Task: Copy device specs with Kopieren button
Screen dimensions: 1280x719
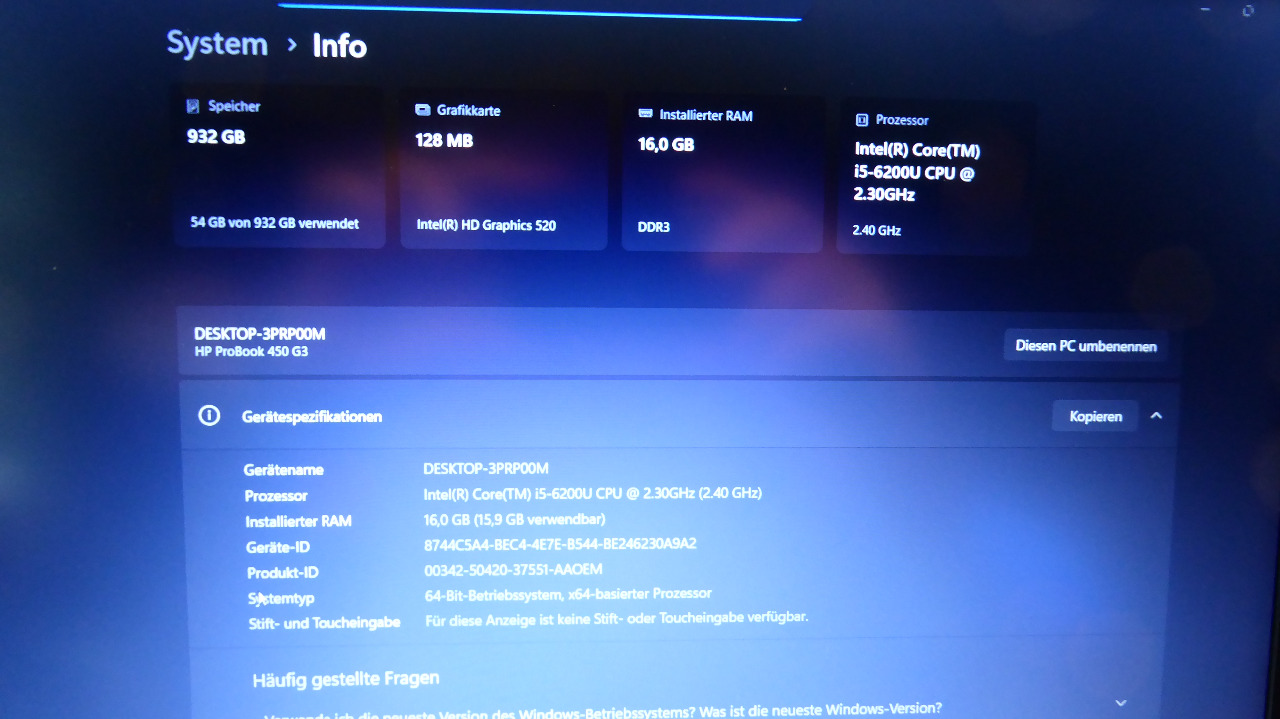Action: click(x=1095, y=416)
